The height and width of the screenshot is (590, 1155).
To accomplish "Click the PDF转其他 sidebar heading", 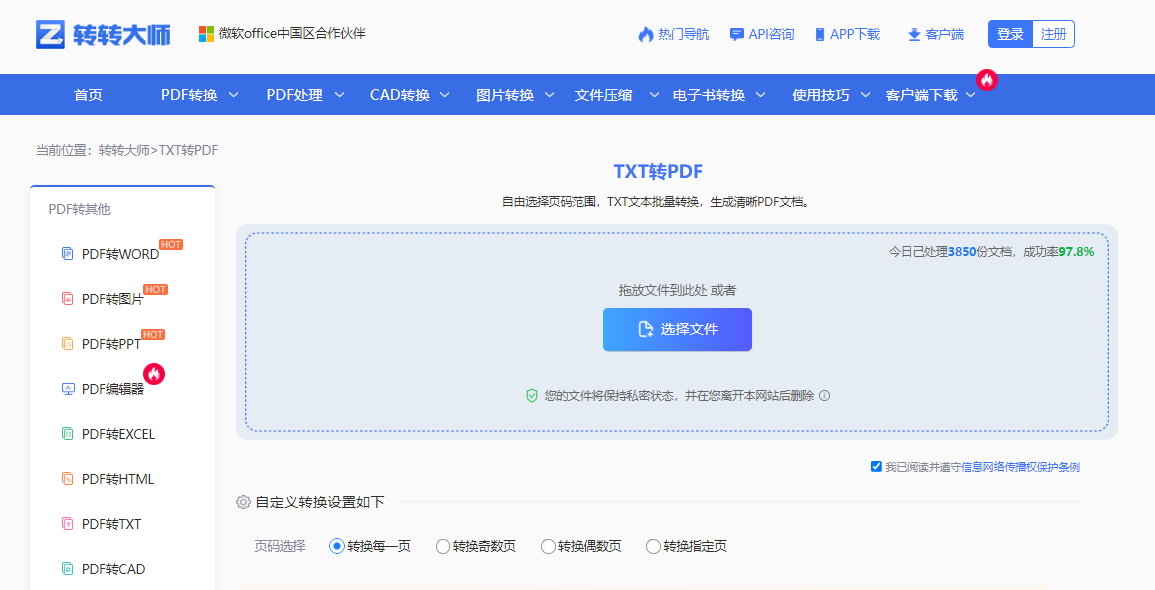I will point(80,209).
